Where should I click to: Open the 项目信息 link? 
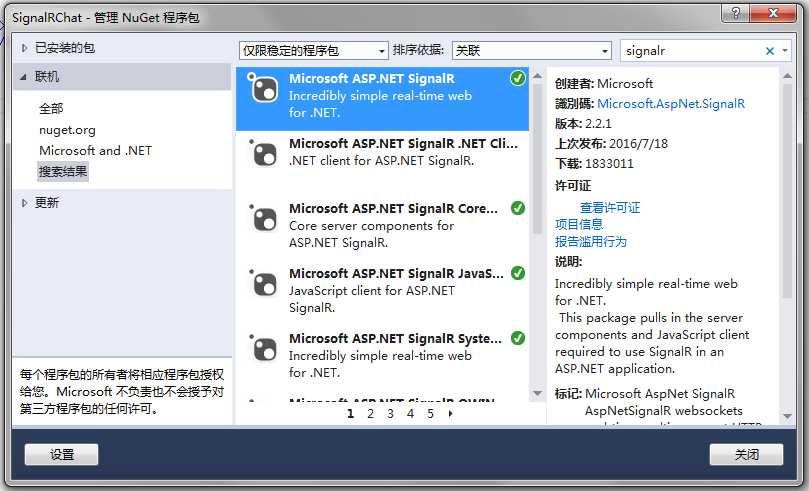coord(579,224)
